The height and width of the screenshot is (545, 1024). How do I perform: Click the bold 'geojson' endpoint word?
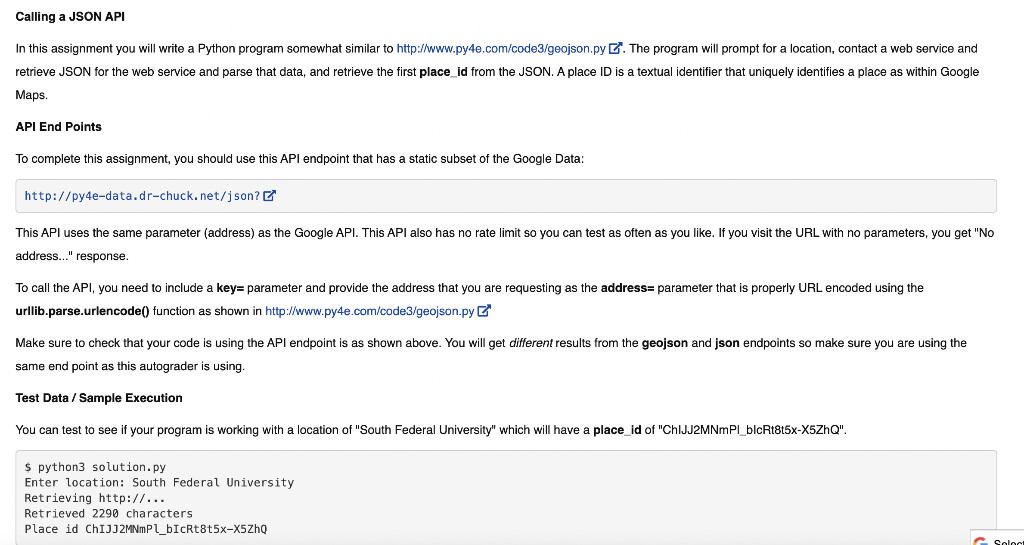coord(665,343)
